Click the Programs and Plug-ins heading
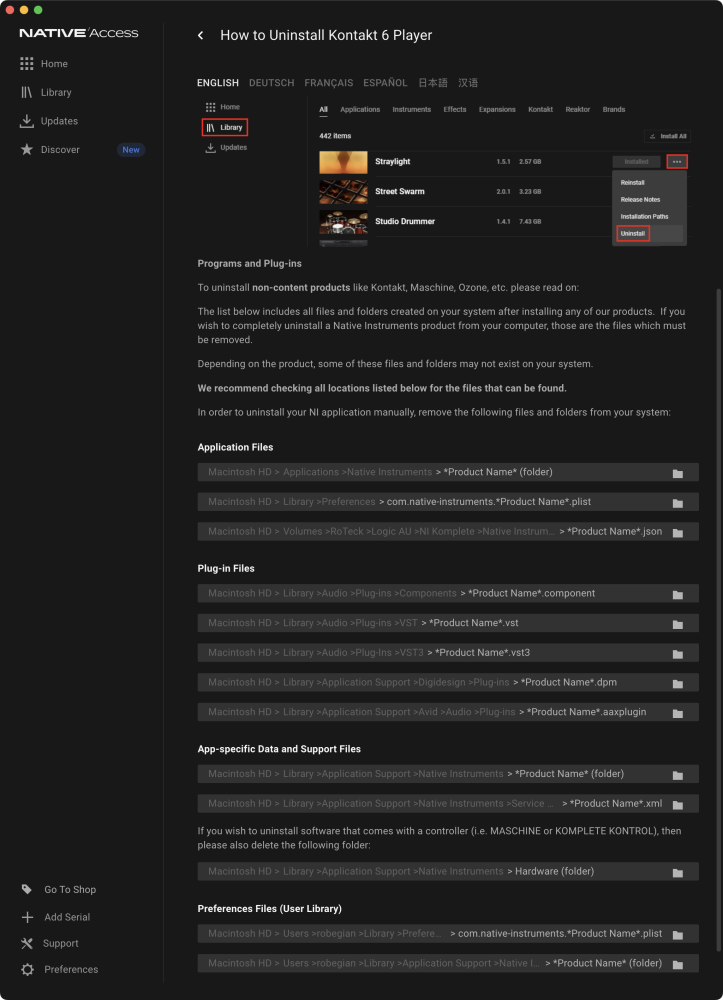The width and height of the screenshot is (723, 1000). pyautogui.click(x=249, y=263)
